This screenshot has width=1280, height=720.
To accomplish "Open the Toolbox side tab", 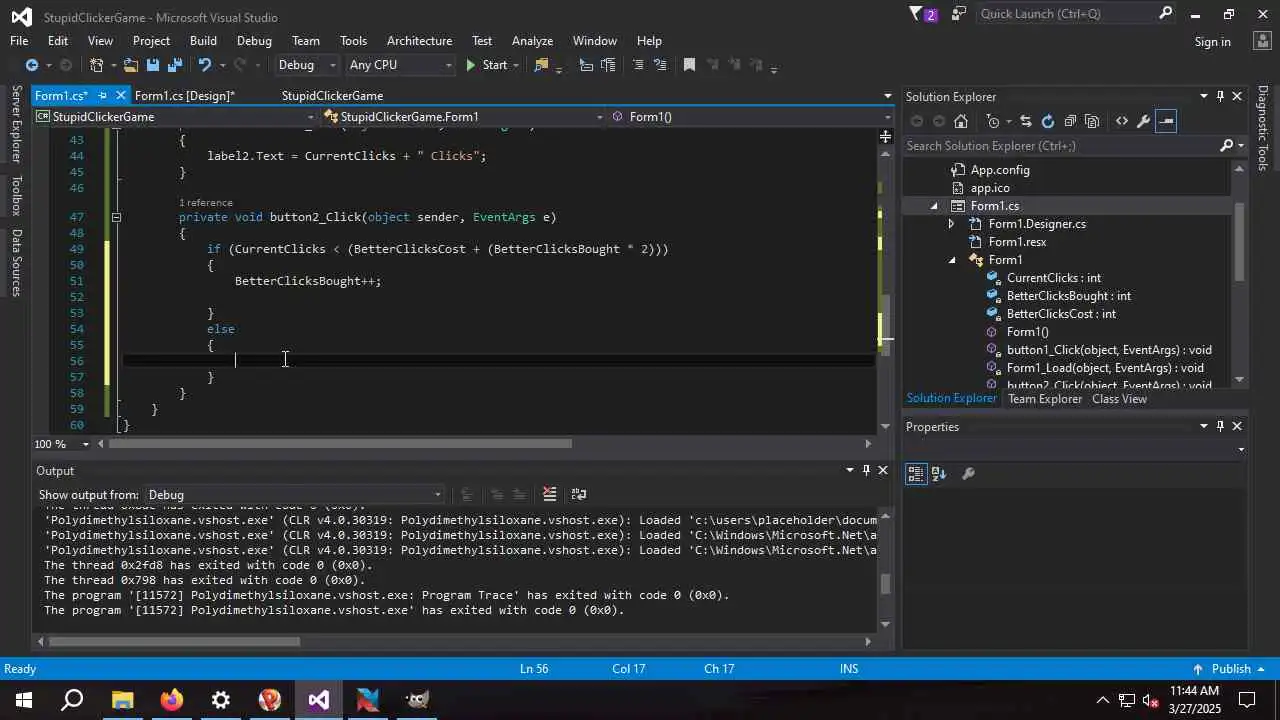I will click(x=16, y=196).
